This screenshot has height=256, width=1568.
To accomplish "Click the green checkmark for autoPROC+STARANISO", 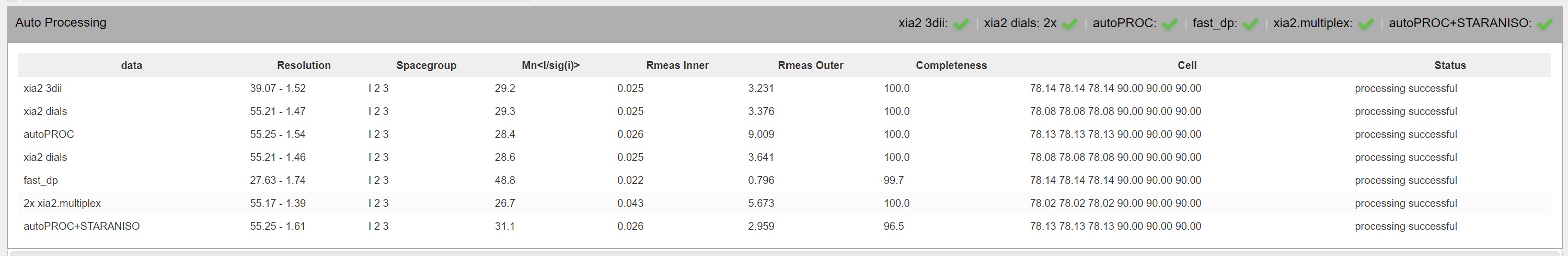I will pos(1545,25).
